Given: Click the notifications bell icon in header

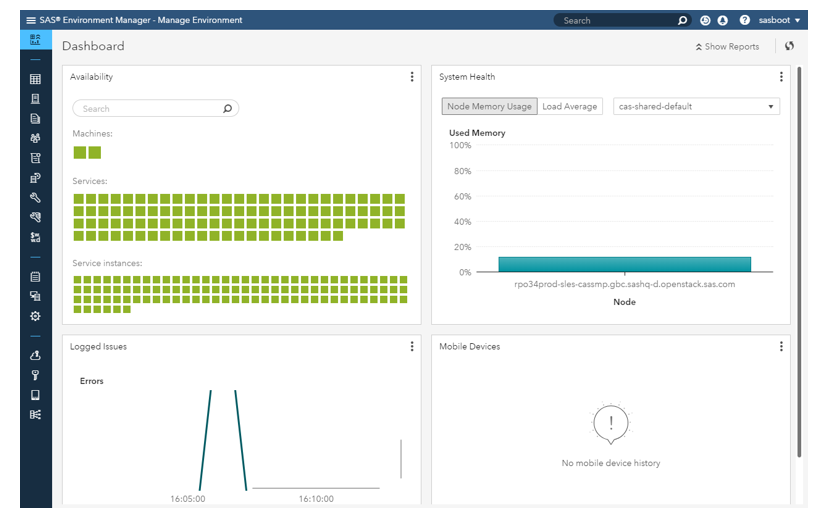Looking at the screenshot, I should click(722, 20).
